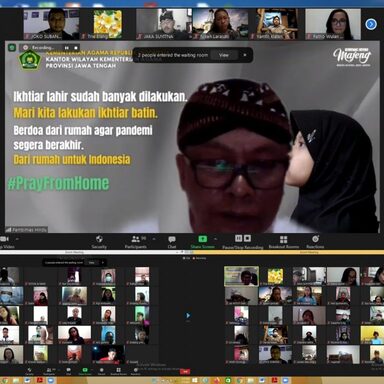
Task: Select participant wearing blue face mask in lower-left gallery
Action: pyautogui.click(x=12, y=296)
